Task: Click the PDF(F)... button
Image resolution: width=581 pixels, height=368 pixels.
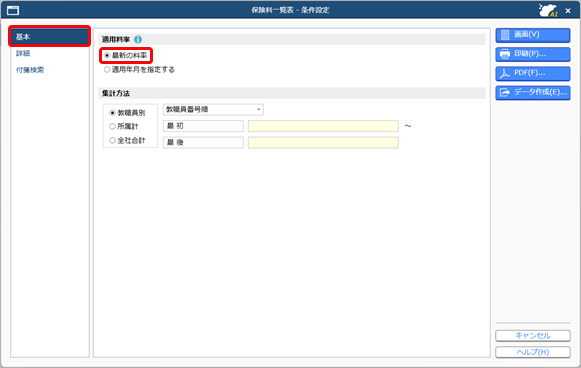Action: pos(533,73)
